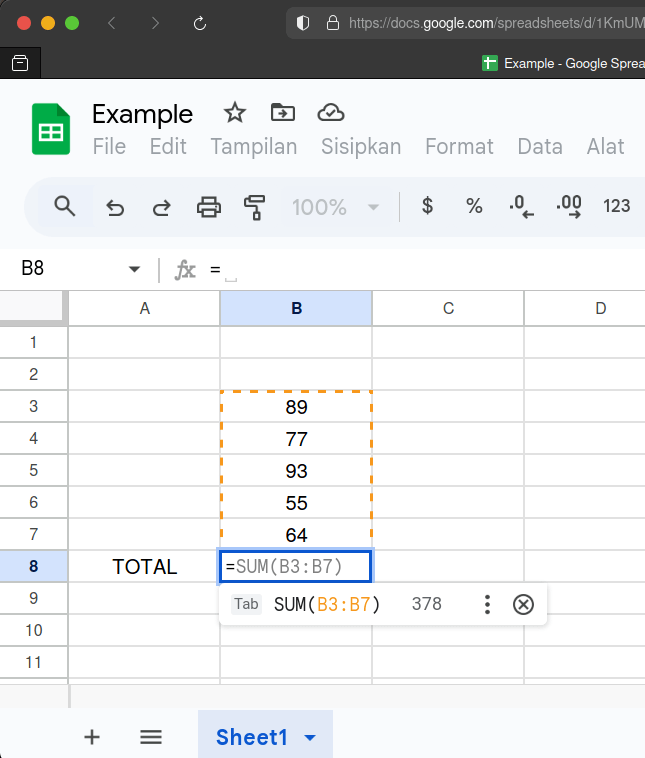The width and height of the screenshot is (645, 758).
Task: Print the spreadsheet
Action: (209, 207)
